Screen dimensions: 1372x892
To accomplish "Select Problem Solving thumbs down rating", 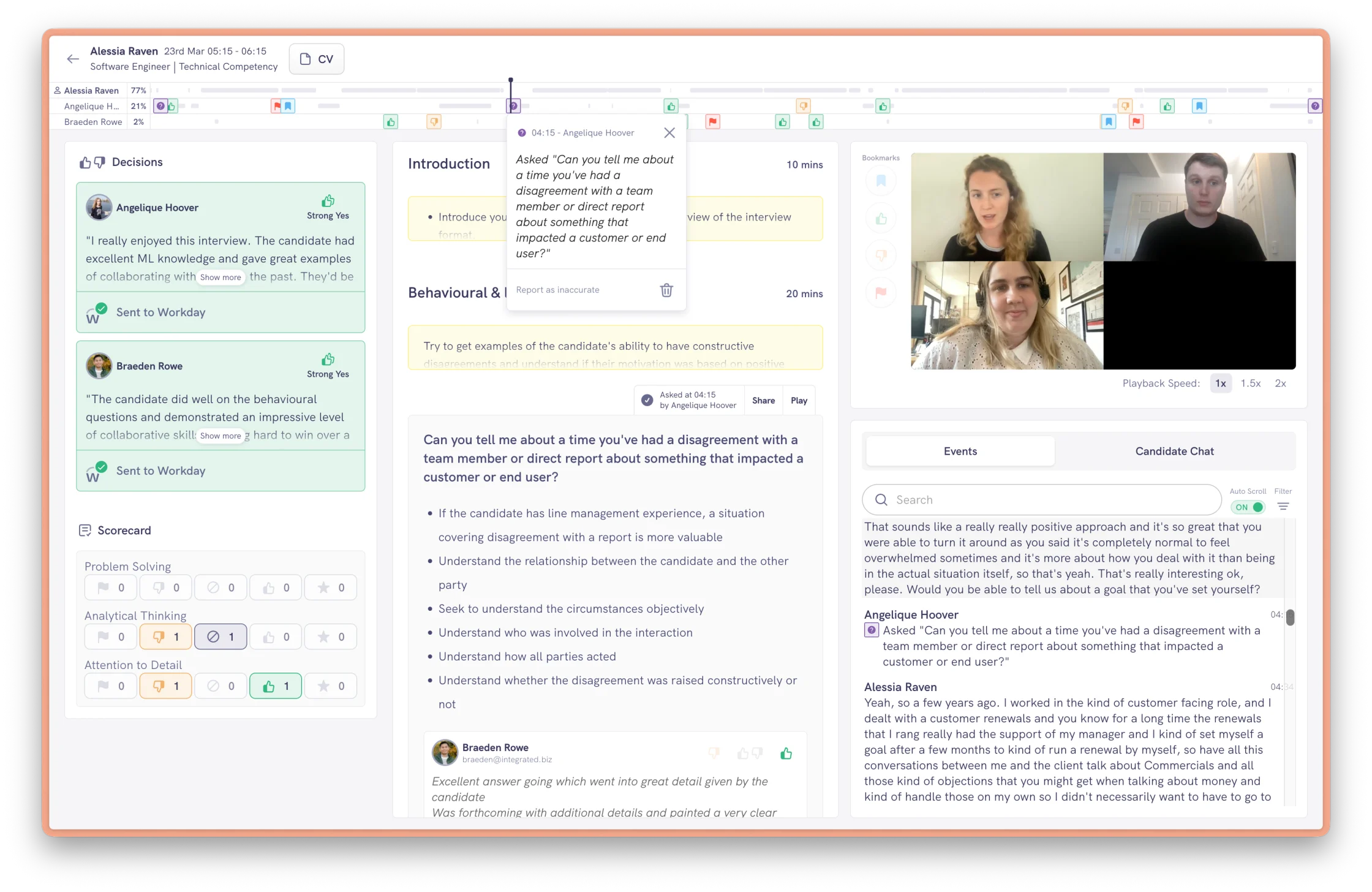I will coord(165,588).
